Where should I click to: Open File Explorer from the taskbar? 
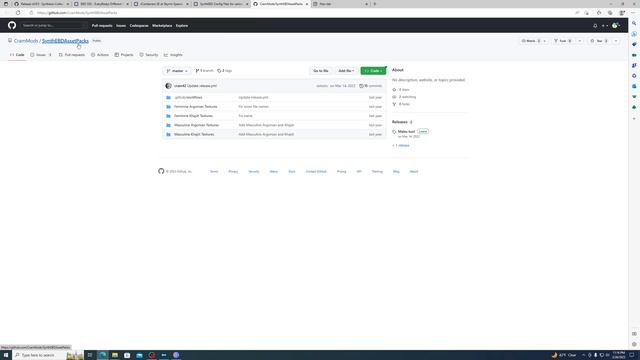click(x=115, y=355)
